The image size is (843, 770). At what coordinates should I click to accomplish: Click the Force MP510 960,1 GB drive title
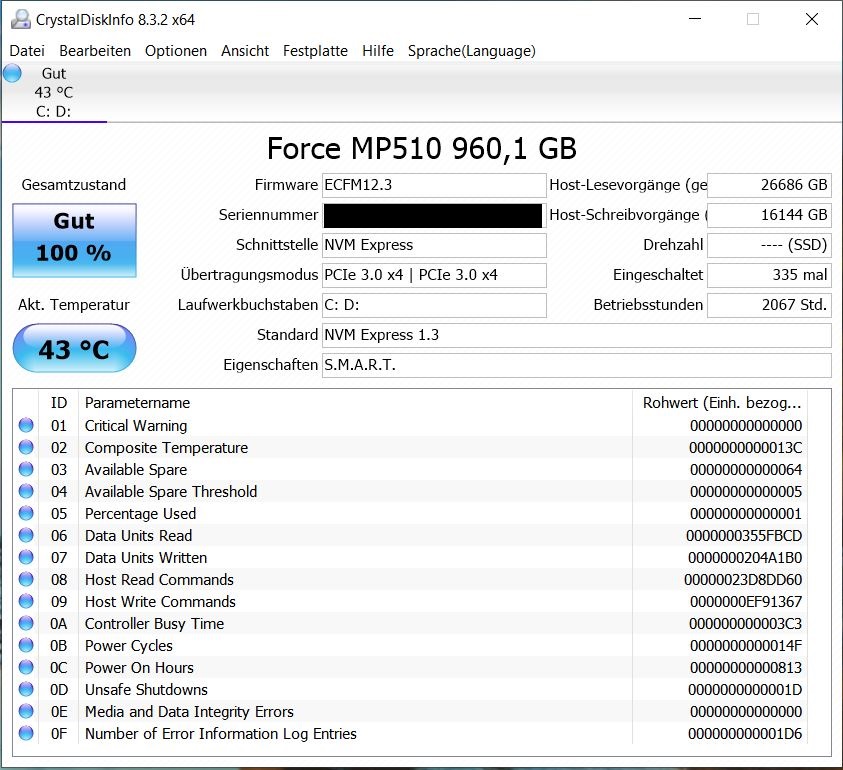pos(422,148)
